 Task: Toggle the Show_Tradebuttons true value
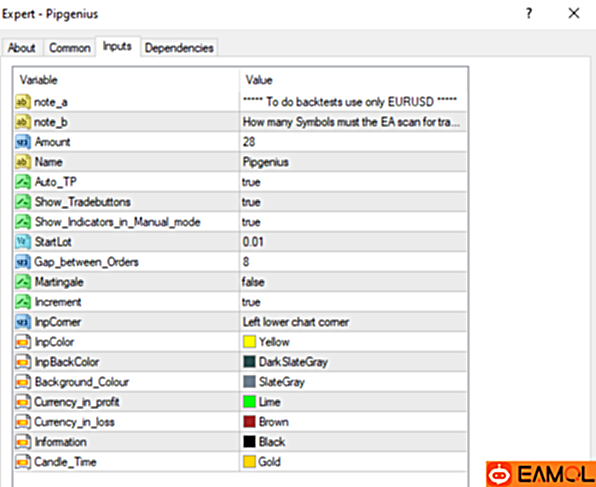click(353, 202)
